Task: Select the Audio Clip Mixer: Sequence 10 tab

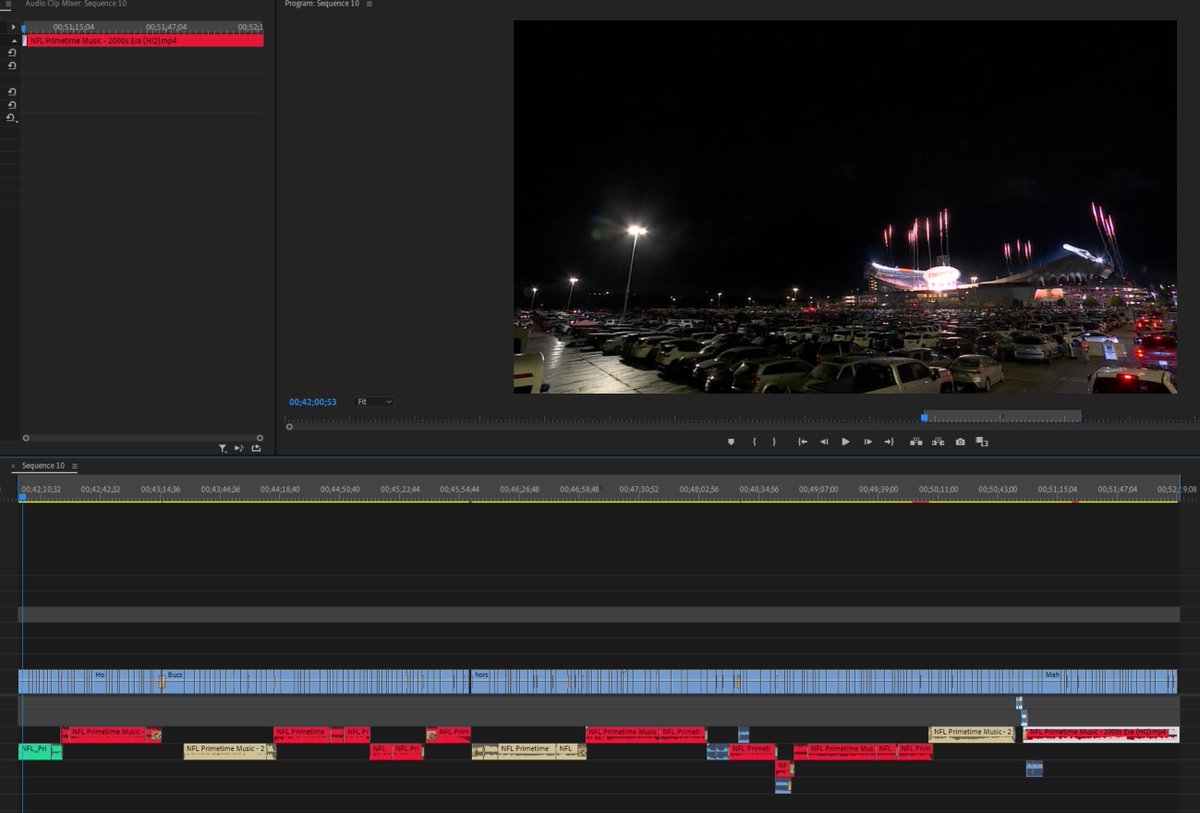Action: pyautogui.click(x=76, y=4)
